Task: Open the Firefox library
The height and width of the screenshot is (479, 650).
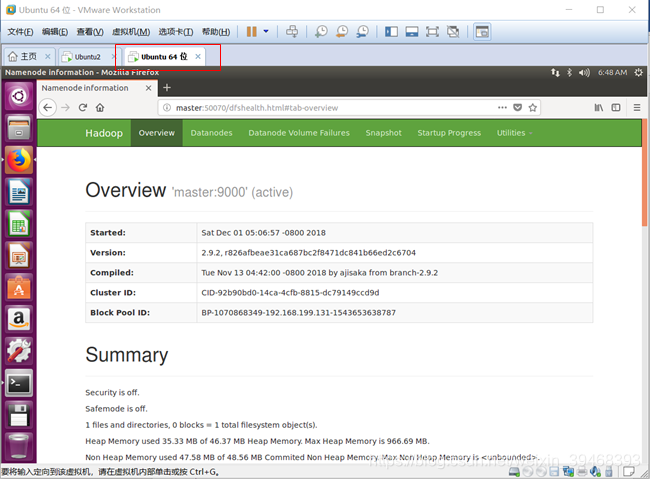Action: 599,107
